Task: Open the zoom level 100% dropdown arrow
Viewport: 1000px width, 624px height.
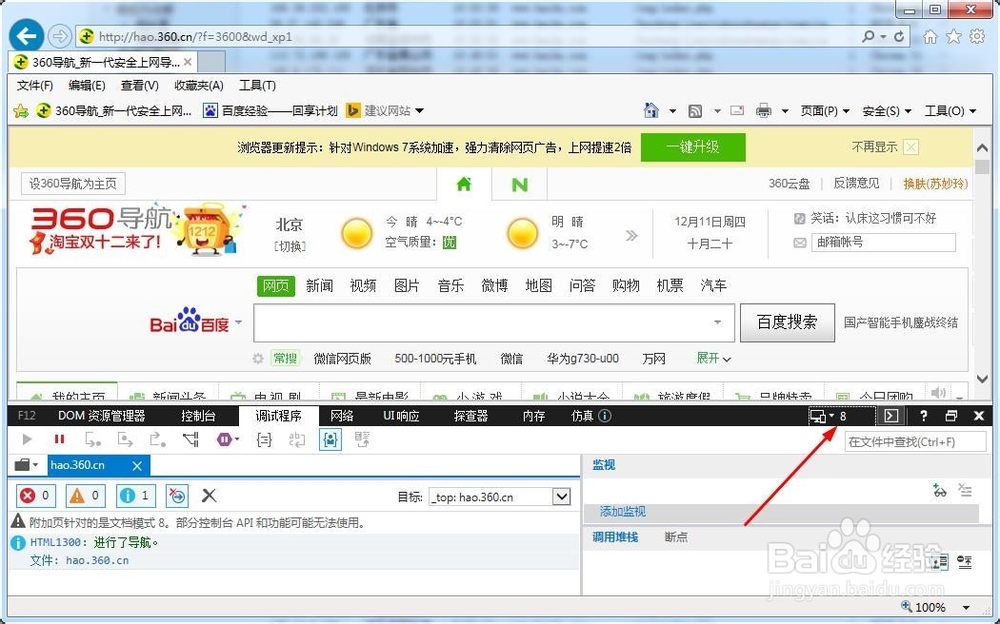Action: (966, 607)
